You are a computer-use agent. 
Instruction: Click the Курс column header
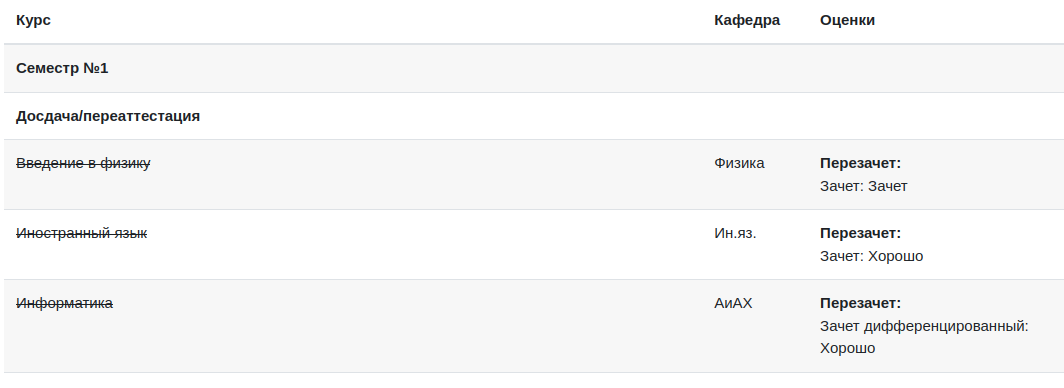pyautogui.click(x=33, y=20)
